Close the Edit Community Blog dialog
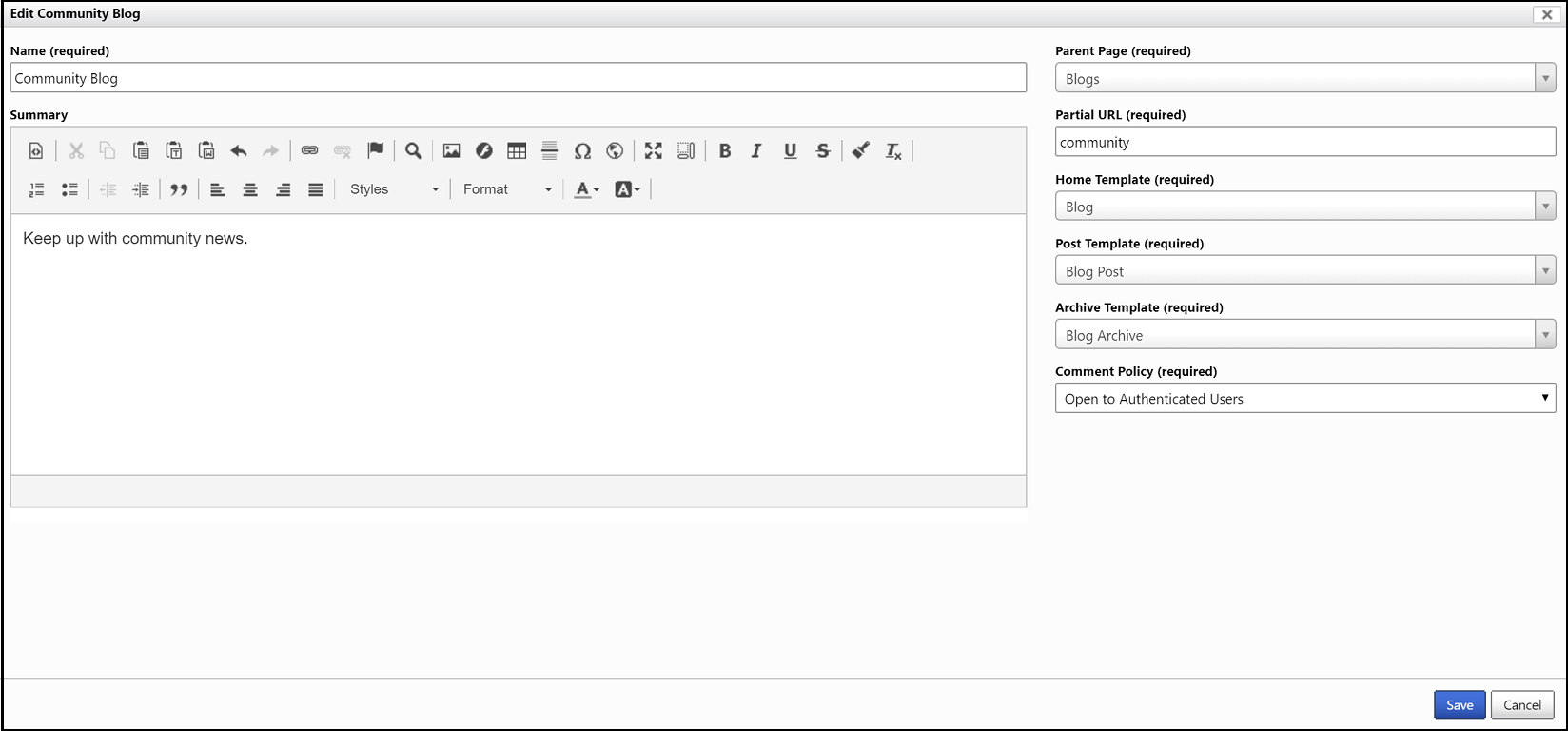 tap(1546, 14)
